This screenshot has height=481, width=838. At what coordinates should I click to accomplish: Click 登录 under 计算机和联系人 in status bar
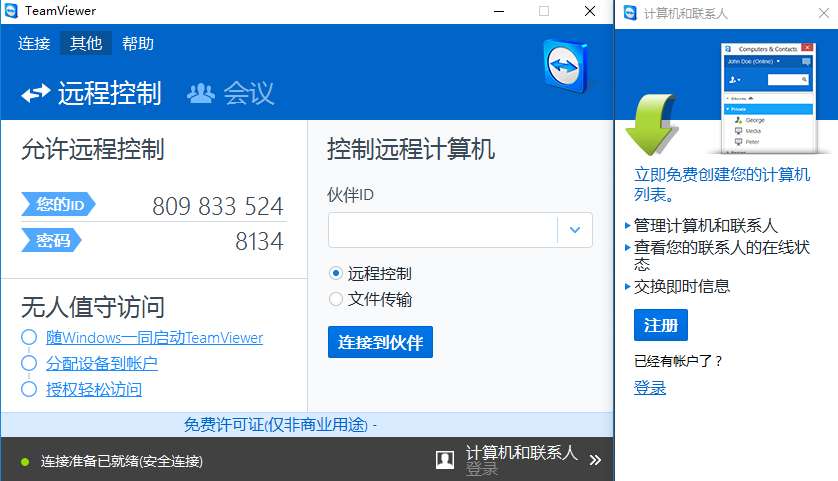click(482, 469)
